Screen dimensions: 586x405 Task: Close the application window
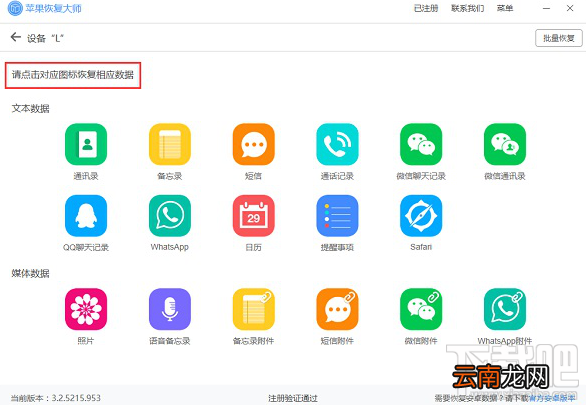(570, 8)
